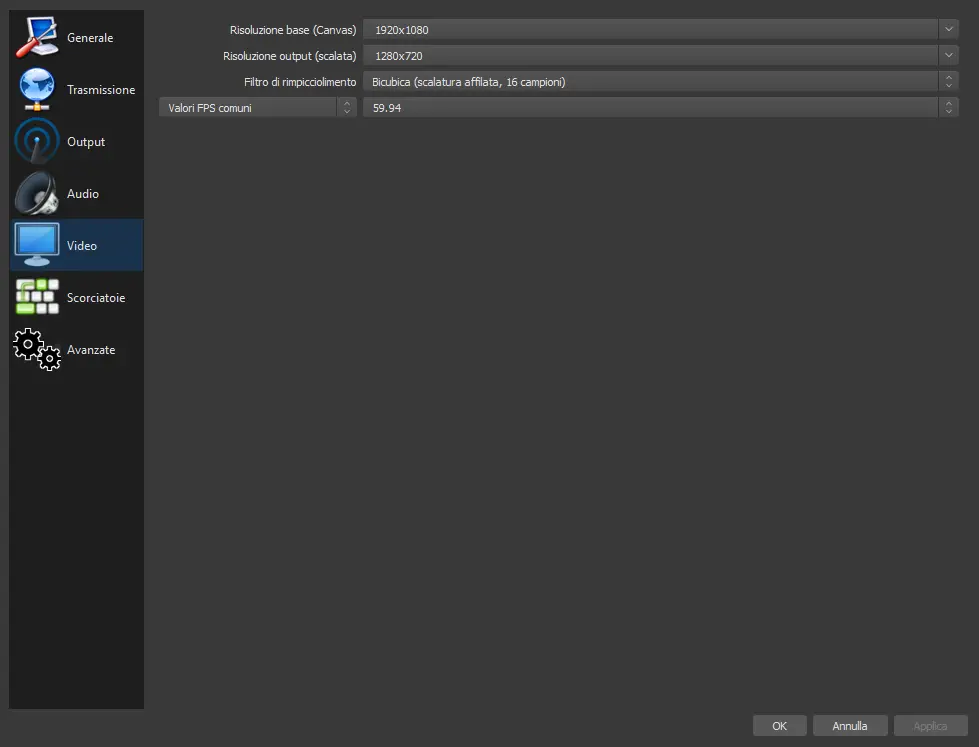Expand Risoluzione output dropdown arrow

[x=948, y=56]
